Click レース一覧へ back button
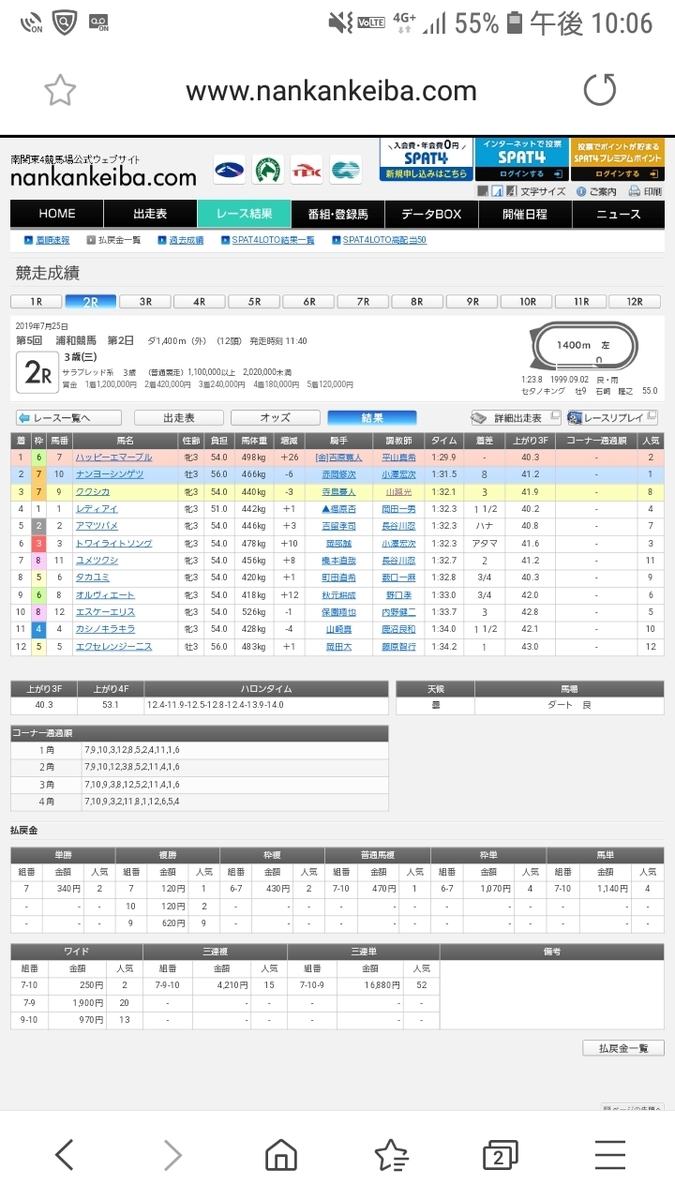Screen dimensions: 675x1200 [69, 418]
